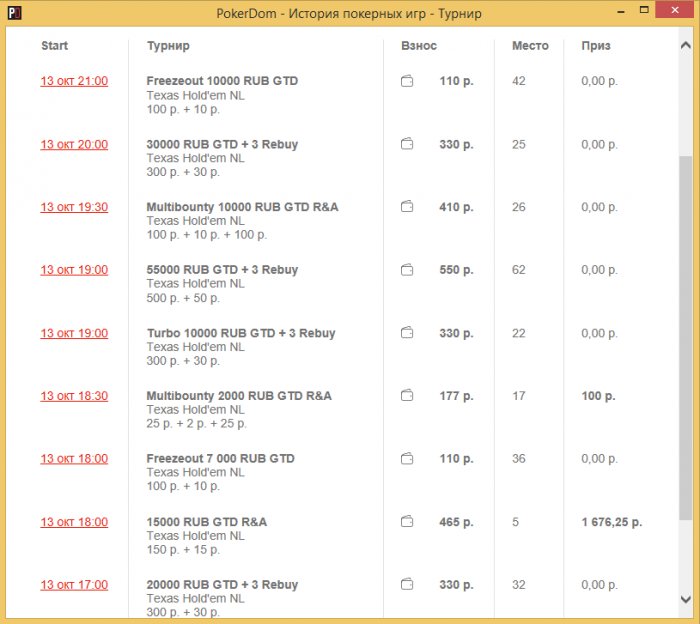Open 13 окт 19:00 link for Turbo 10000

[74, 333]
